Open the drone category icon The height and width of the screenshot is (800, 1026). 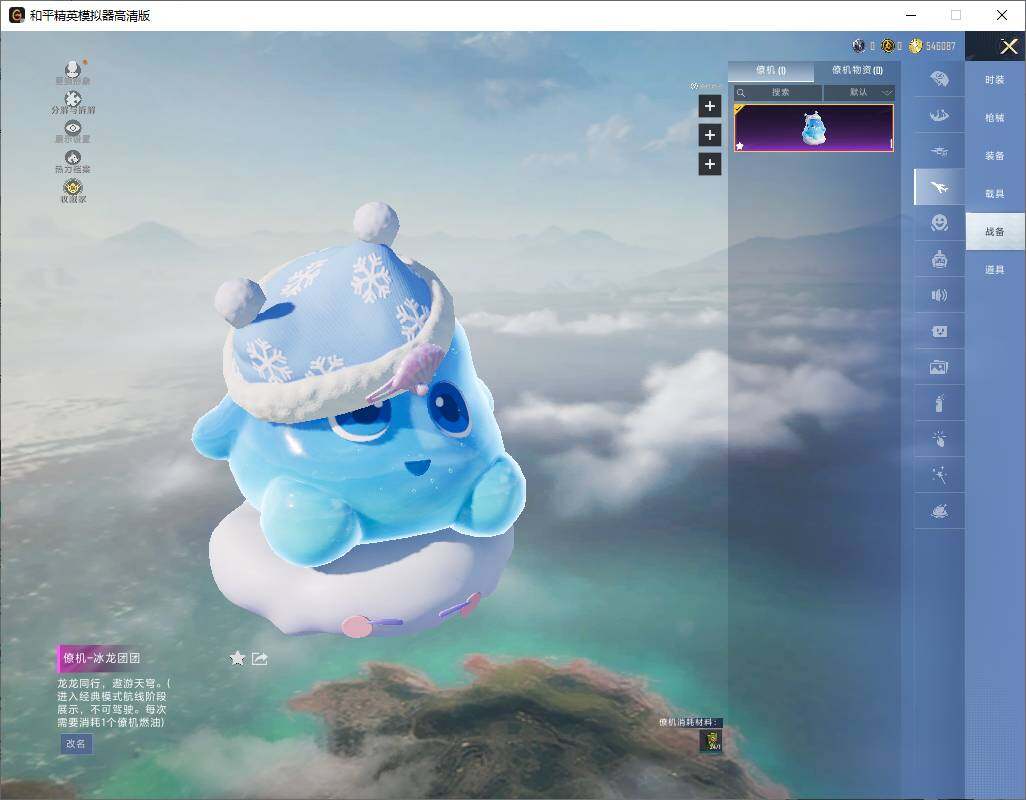click(x=940, y=152)
